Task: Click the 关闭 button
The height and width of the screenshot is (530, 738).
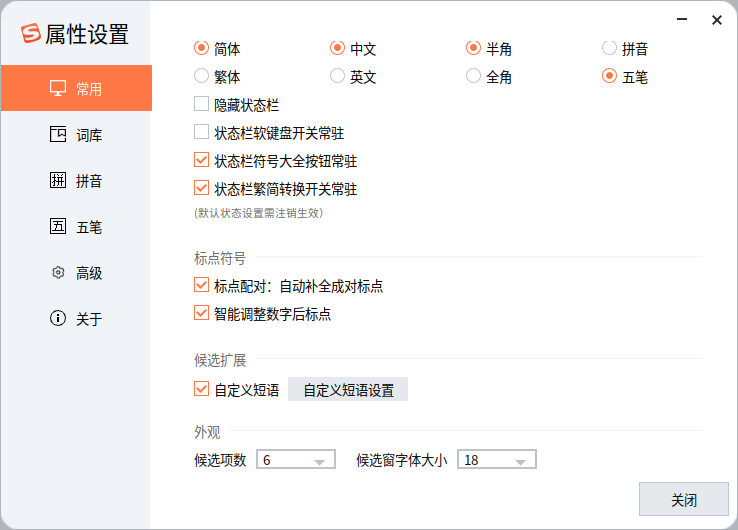Action: 683,499
